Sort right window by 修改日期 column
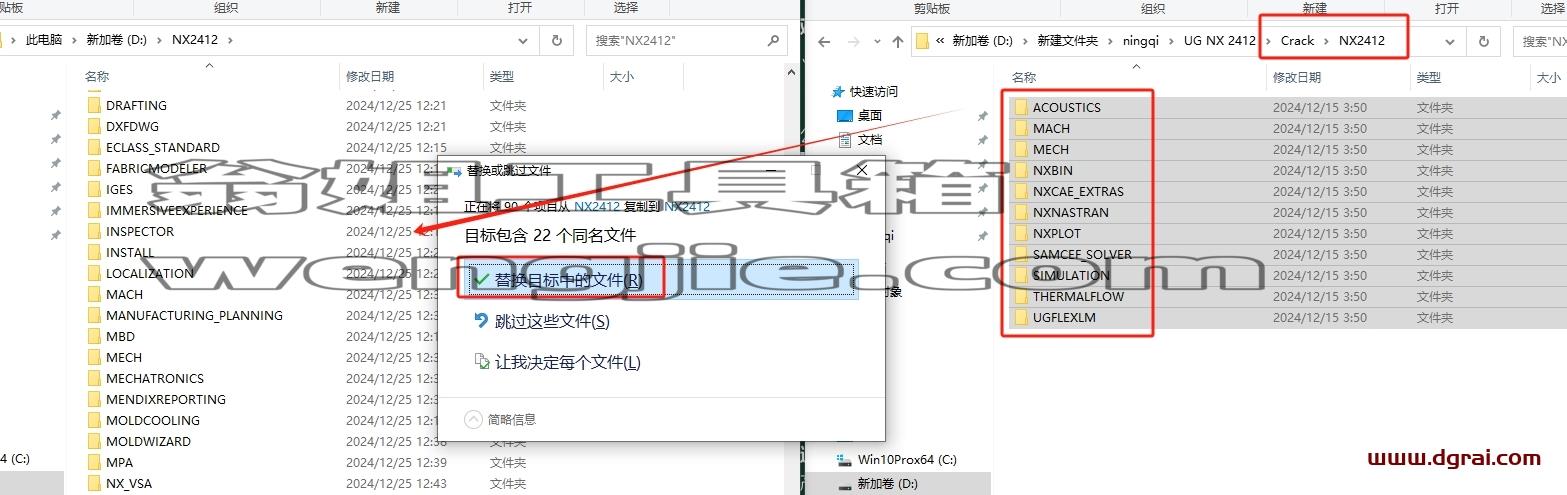Screen dimensions: 1567x495 [x=1297, y=77]
